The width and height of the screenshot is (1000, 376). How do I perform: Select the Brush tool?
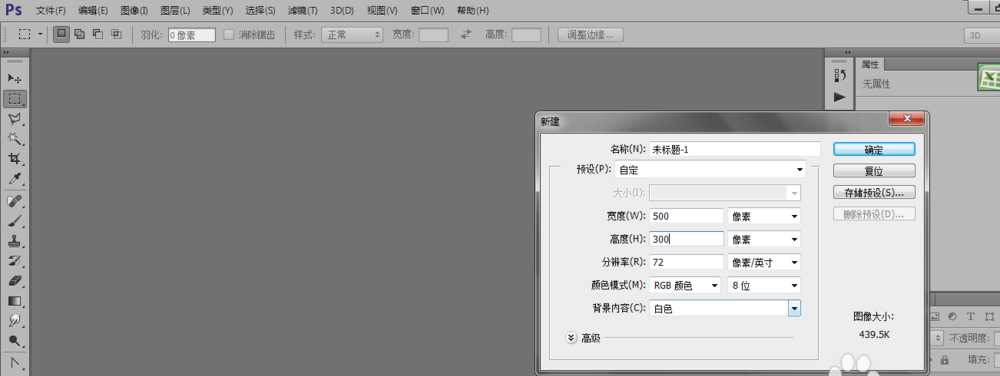coord(15,221)
